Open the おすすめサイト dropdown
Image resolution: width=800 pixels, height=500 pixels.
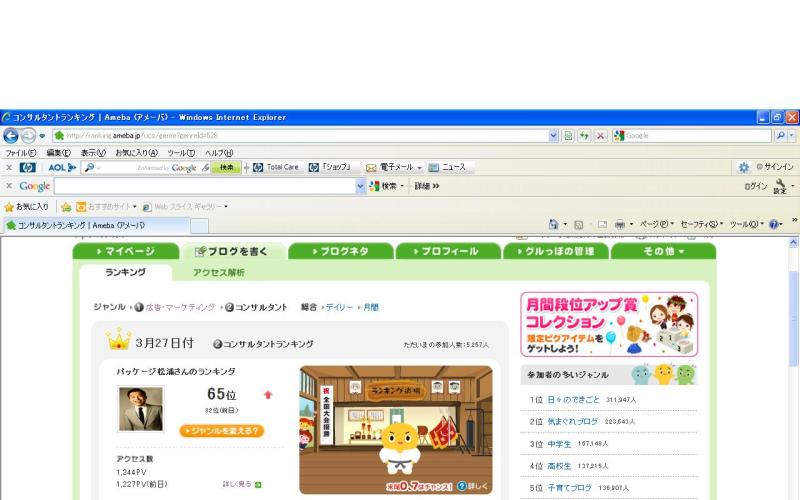click(x=108, y=206)
